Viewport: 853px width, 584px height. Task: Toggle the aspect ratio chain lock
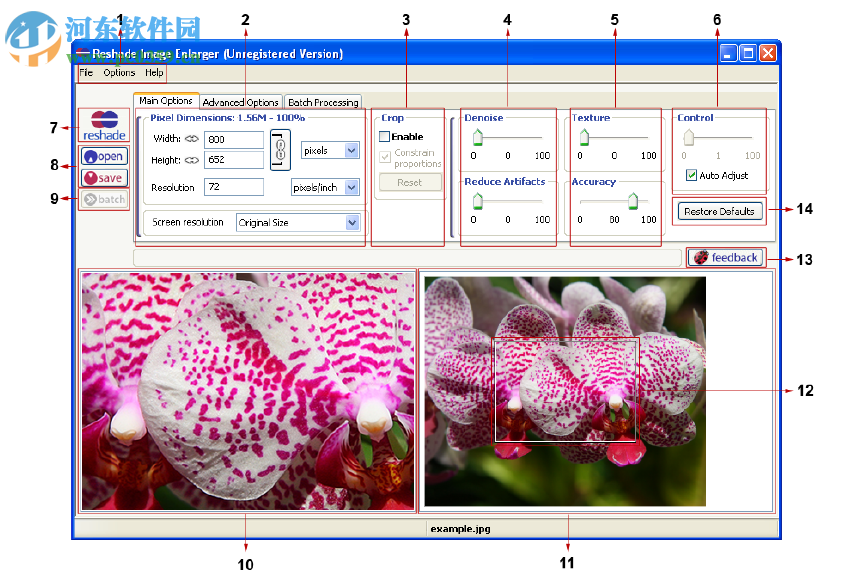pyautogui.click(x=280, y=150)
